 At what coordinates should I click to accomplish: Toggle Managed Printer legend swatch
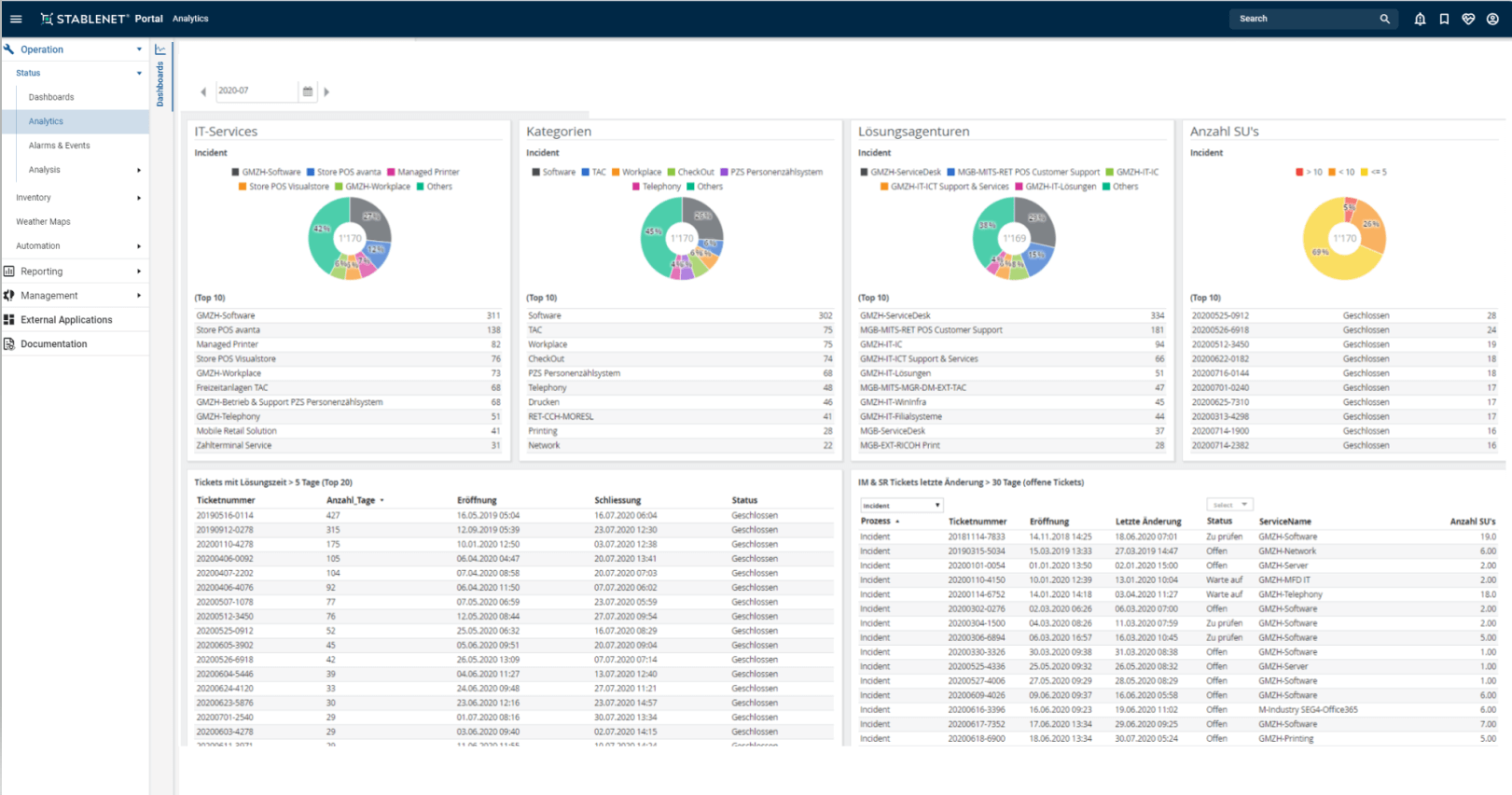click(391, 172)
